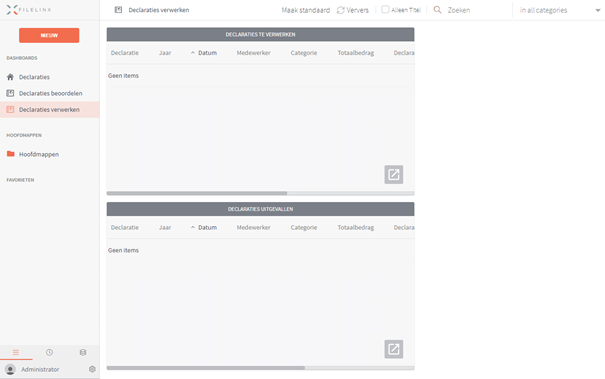Open the Declaraties dashboard home icon
Viewport: 605px width, 379px height.
[x=10, y=77]
